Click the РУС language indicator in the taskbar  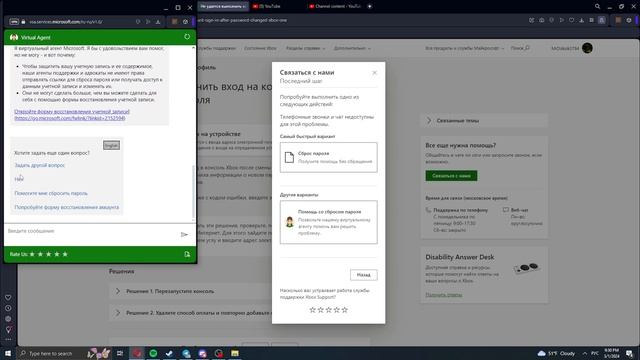click(595, 353)
